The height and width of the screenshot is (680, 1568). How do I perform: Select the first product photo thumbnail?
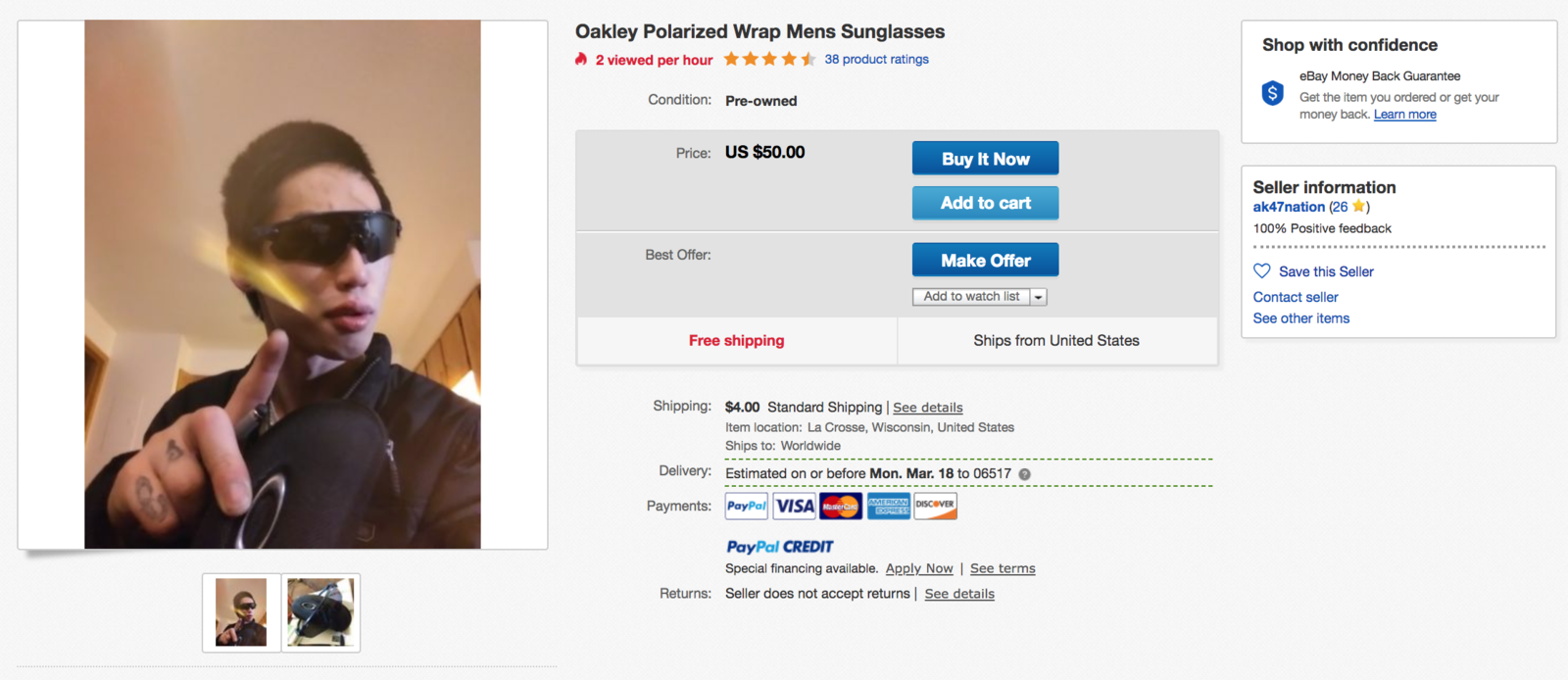coord(241,612)
